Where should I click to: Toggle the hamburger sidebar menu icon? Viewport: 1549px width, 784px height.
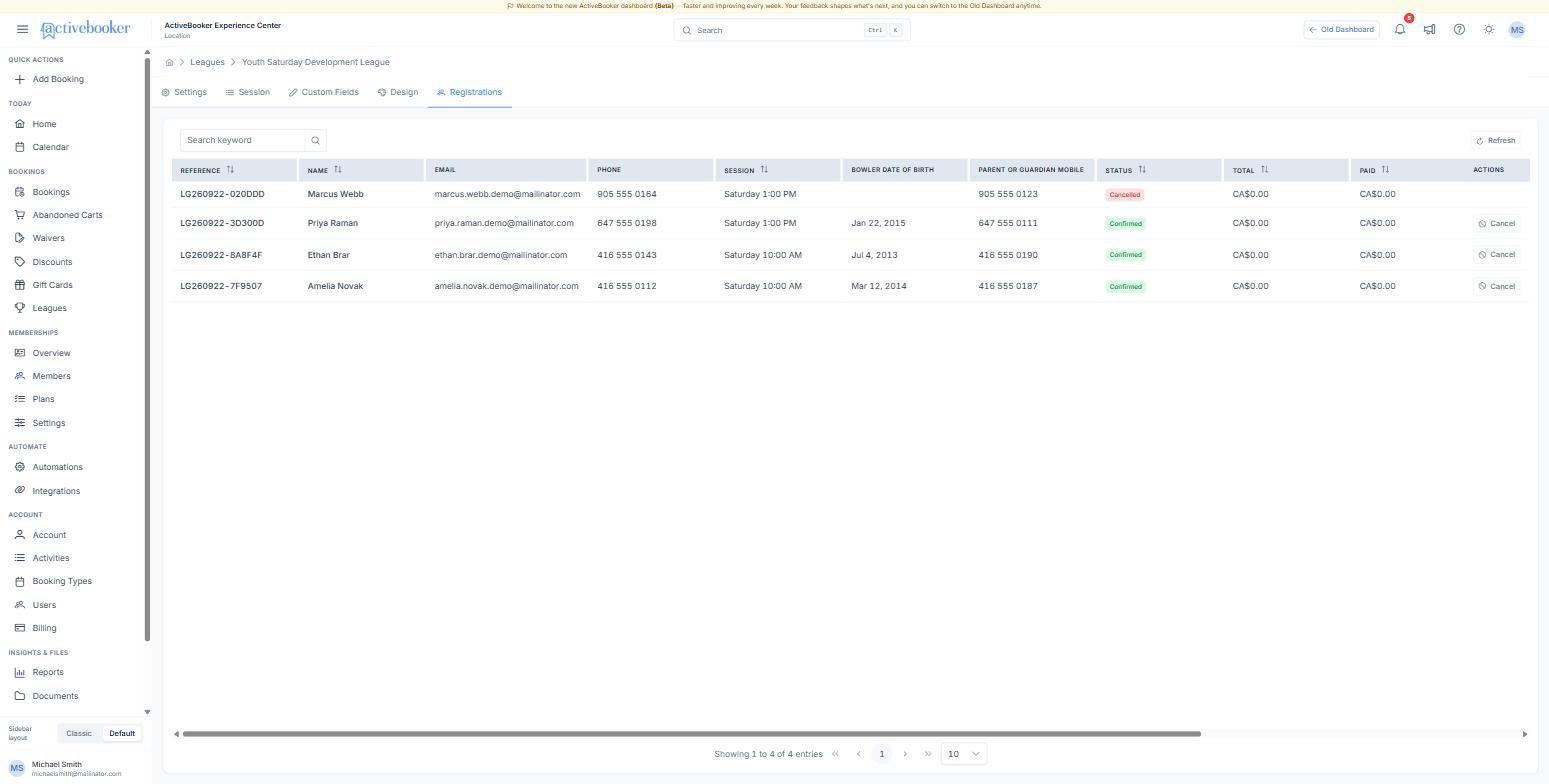[22, 29]
